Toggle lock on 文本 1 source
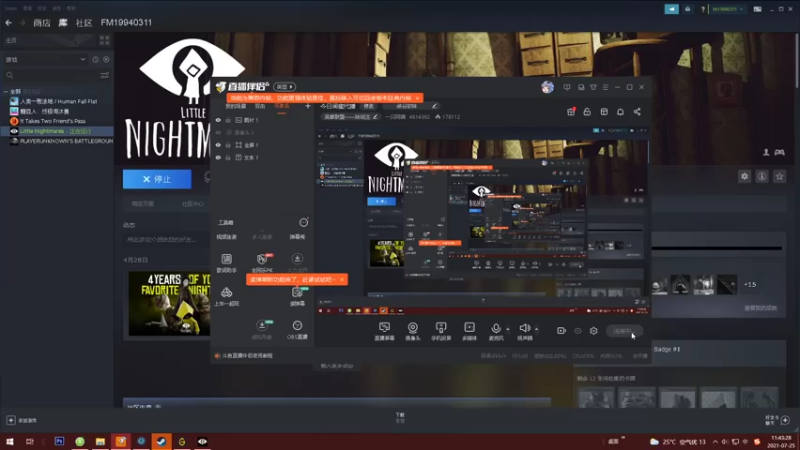800x450 pixels. pos(228,158)
